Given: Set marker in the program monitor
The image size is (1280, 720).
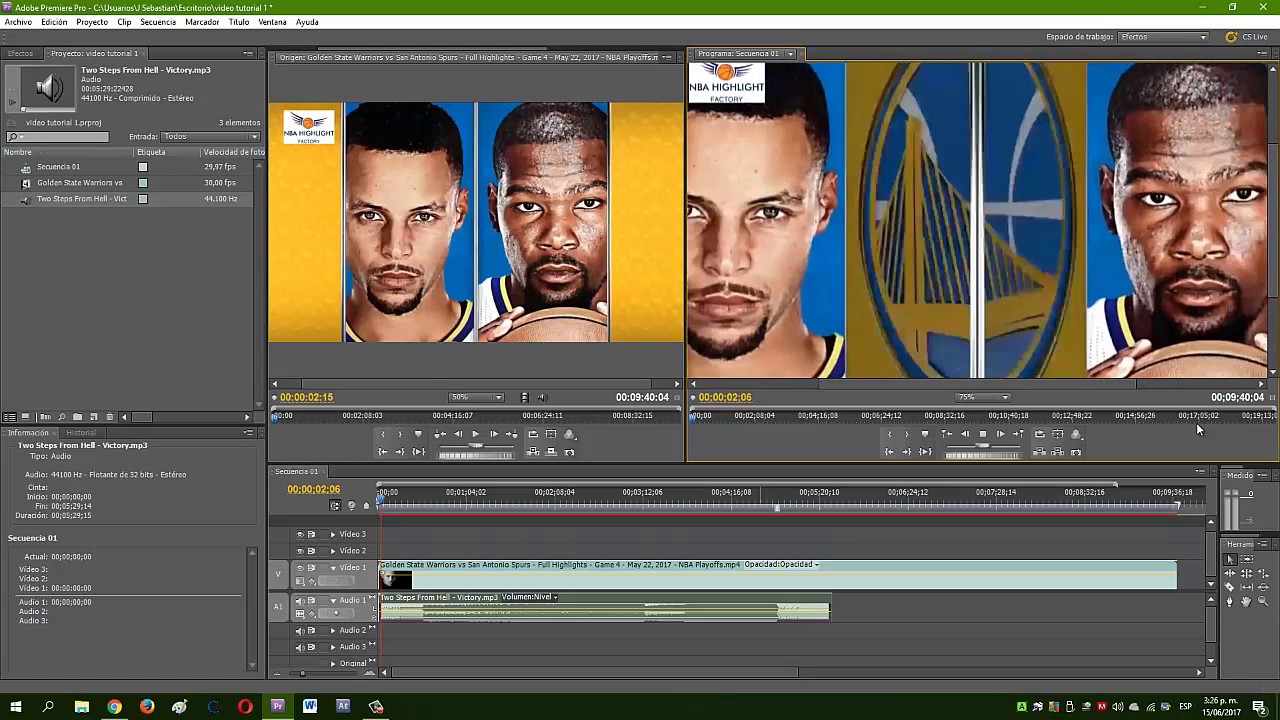Looking at the screenshot, I should [925, 434].
